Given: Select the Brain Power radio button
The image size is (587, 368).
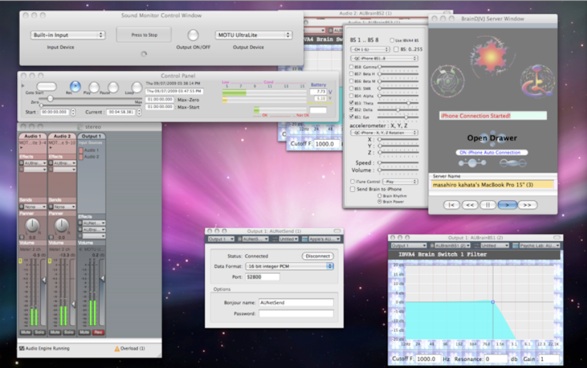Looking at the screenshot, I should tap(379, 201).
